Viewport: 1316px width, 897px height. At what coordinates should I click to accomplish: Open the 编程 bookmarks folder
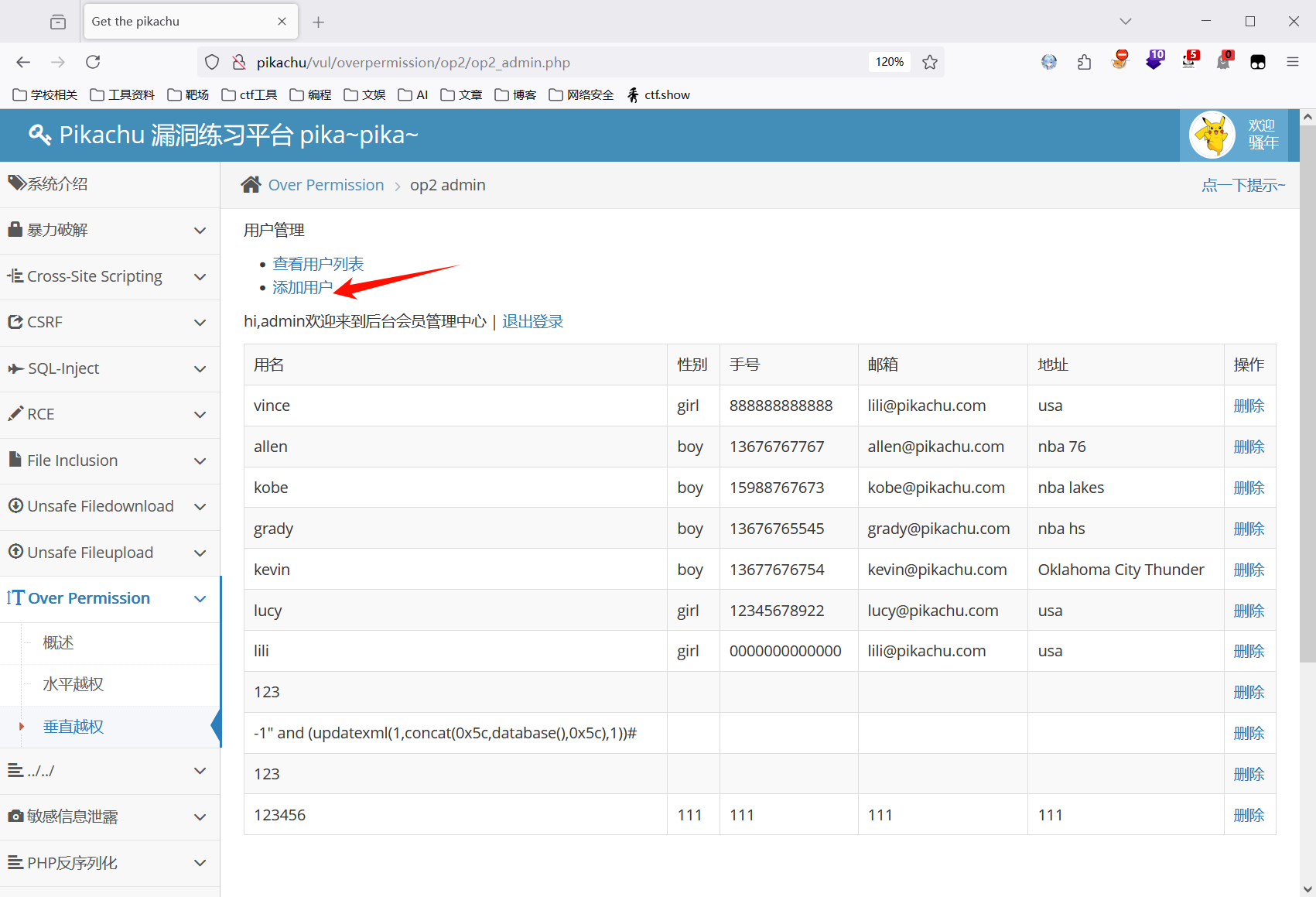pyautogui.click(x=310, y=94)
